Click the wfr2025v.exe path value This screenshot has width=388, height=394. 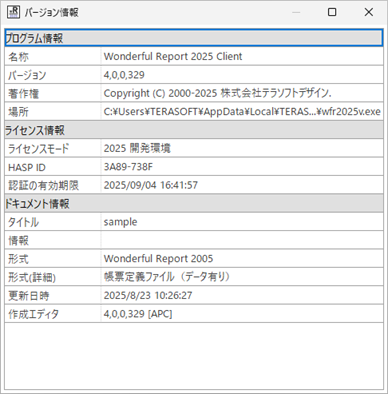pos(242,112)
